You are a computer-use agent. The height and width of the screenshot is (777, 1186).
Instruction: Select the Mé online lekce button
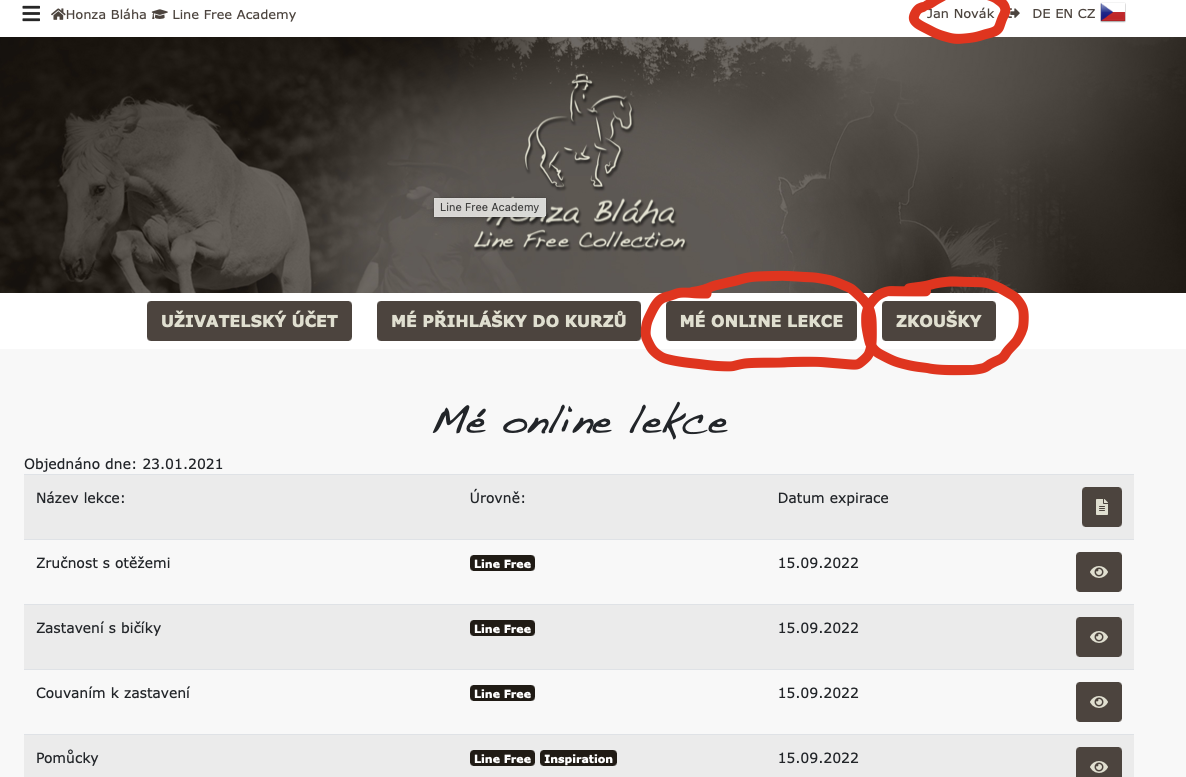[x=761, y=321]
